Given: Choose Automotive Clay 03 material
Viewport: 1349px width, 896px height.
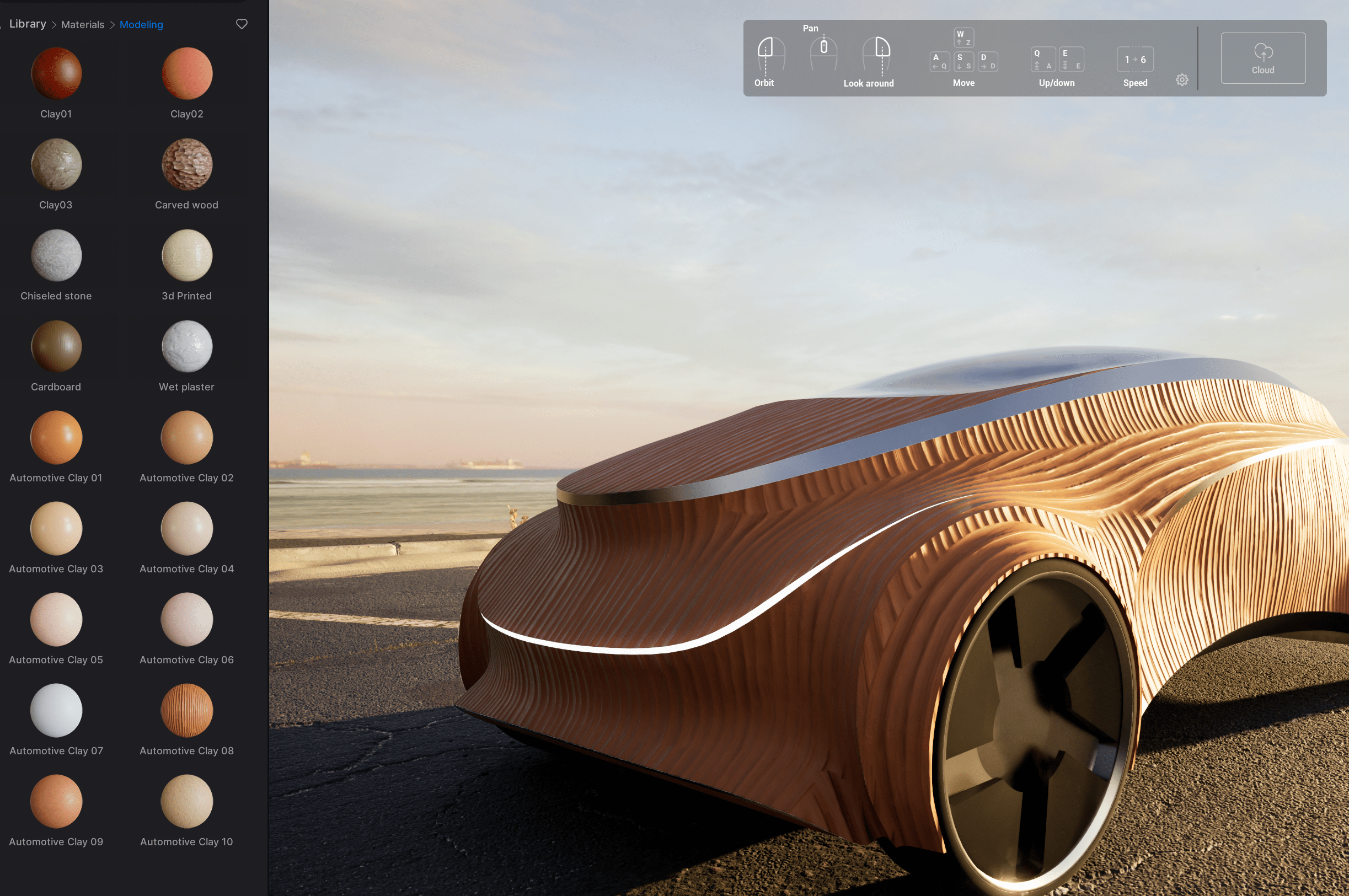Looking at the screenshot, I should [x=56, y=528].
